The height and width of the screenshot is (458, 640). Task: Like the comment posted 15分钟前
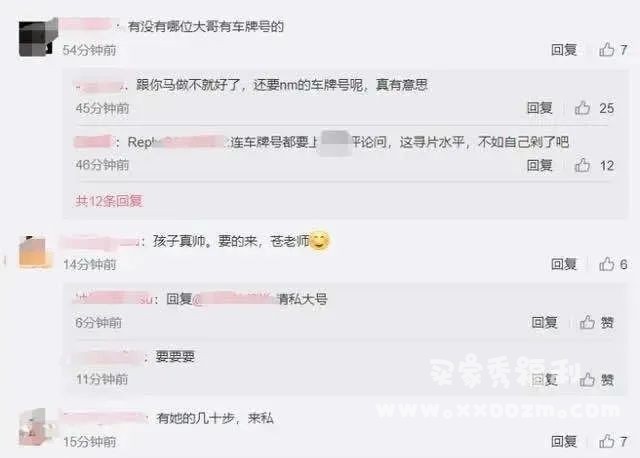[607, 441]
